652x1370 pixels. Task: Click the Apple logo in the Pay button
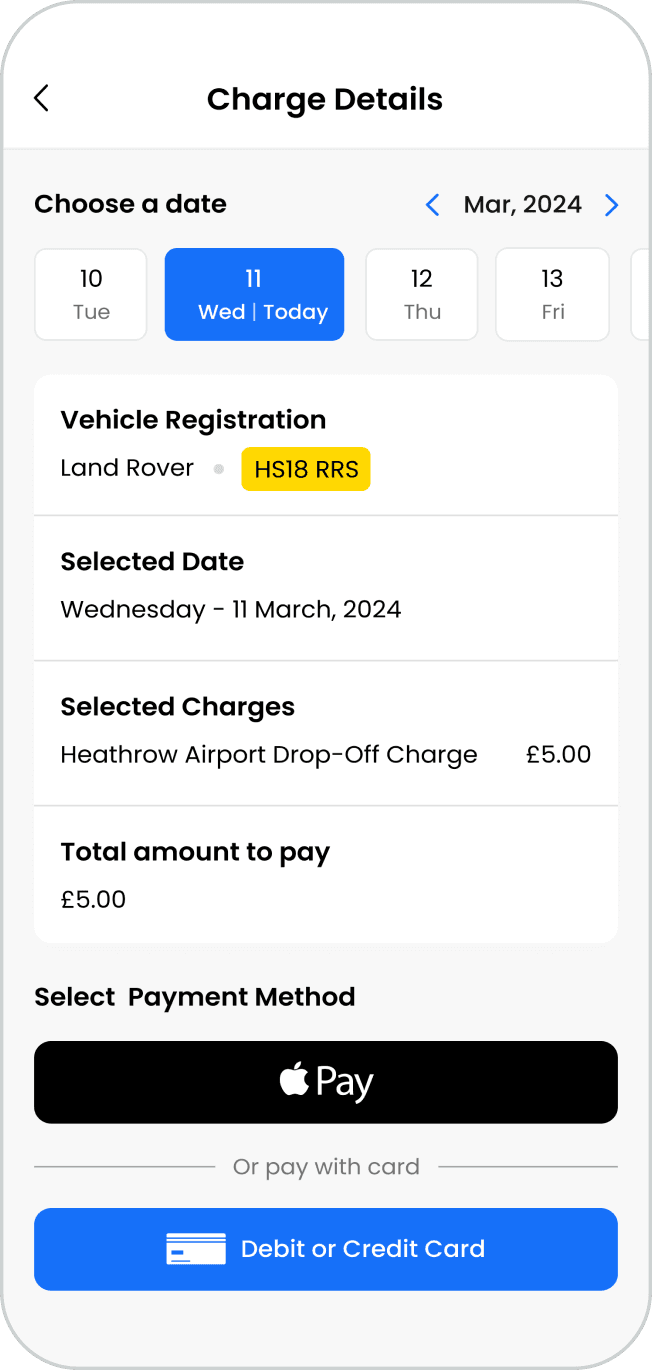tap(294, 1080)
